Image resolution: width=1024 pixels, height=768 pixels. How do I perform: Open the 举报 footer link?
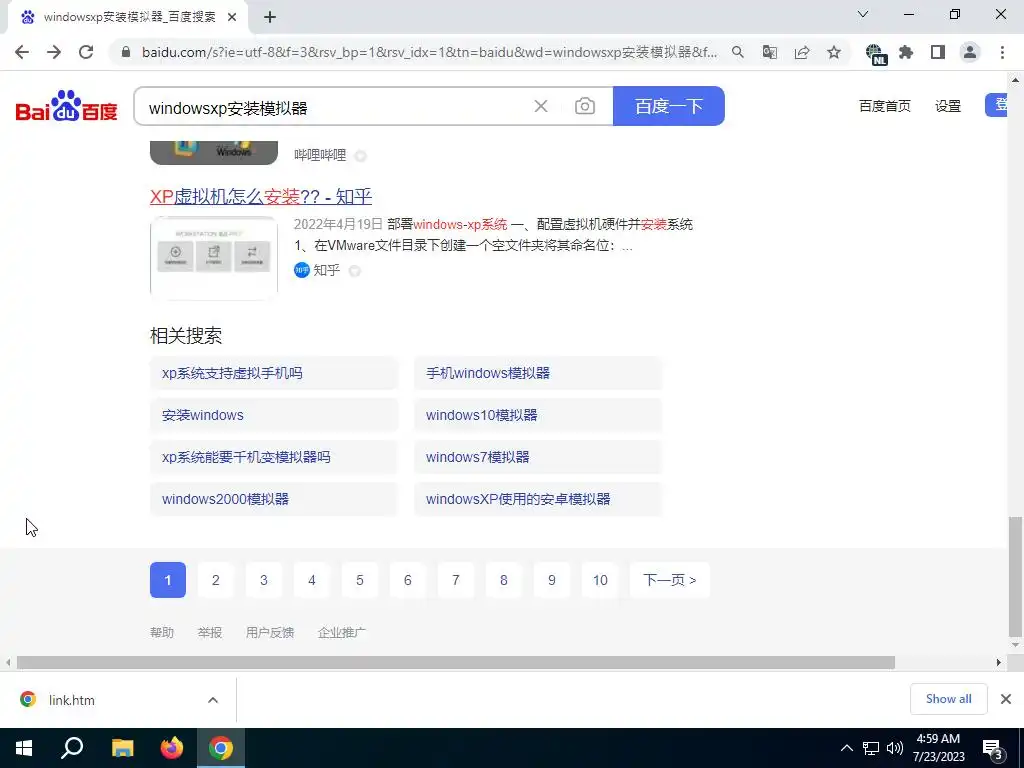click(x=210, y=632)
